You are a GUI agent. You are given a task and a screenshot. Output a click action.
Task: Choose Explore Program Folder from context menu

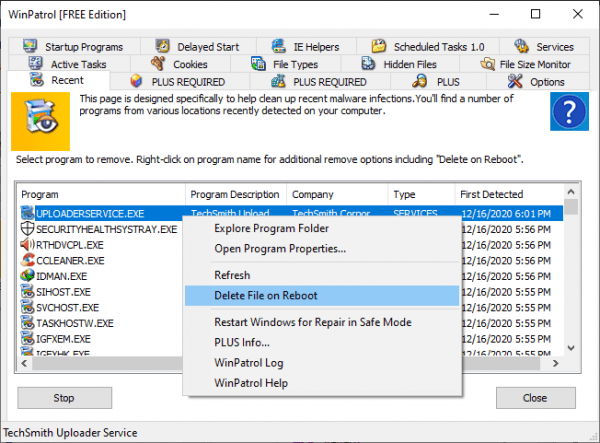(x=322, y=228)
